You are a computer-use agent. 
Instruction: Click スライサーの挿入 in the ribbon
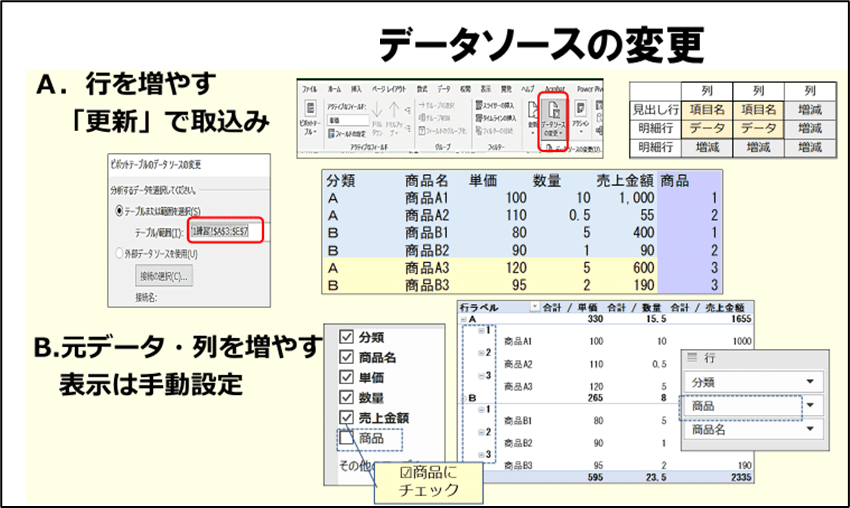click(494, 105)
